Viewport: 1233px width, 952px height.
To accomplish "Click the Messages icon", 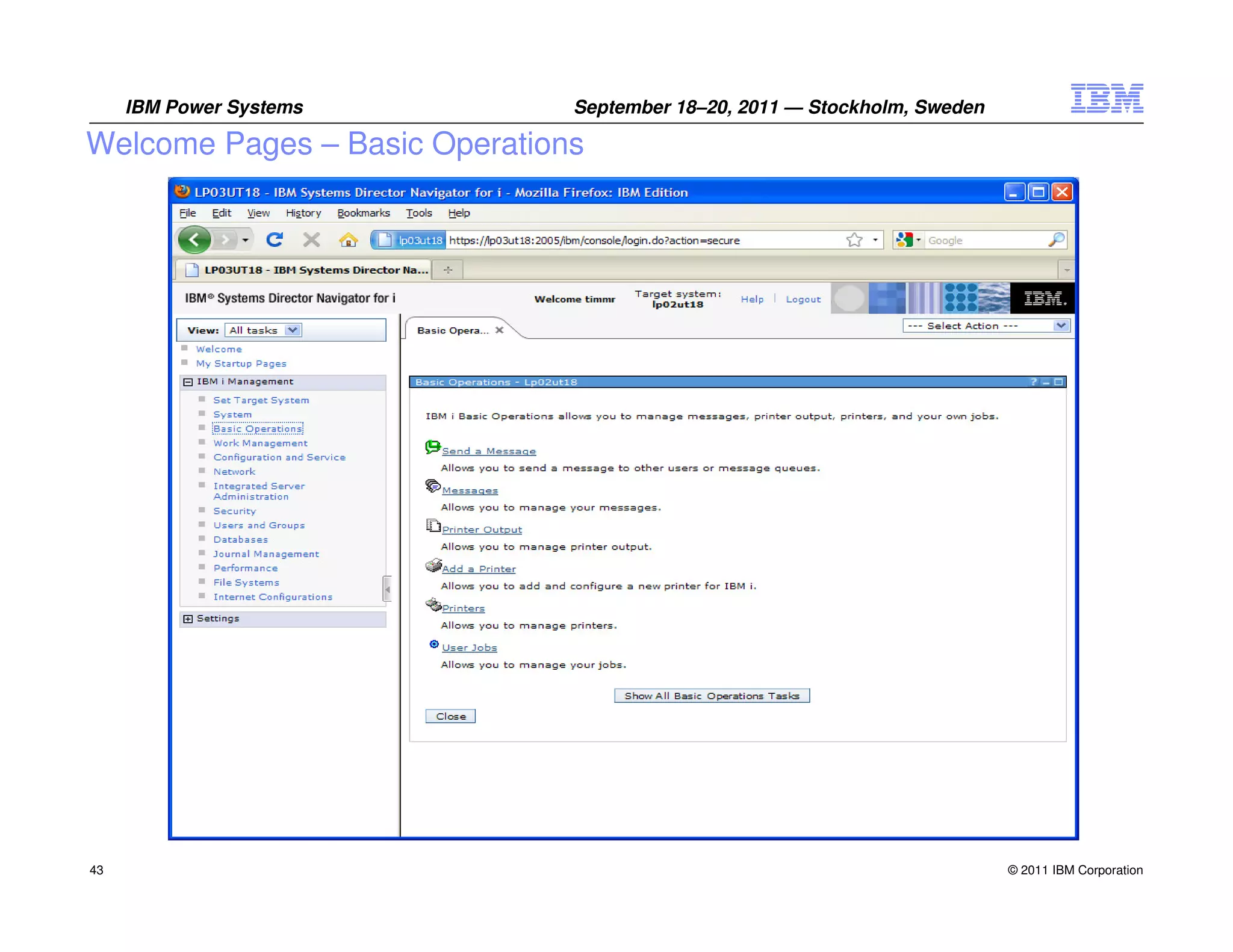I will (433, 486).
